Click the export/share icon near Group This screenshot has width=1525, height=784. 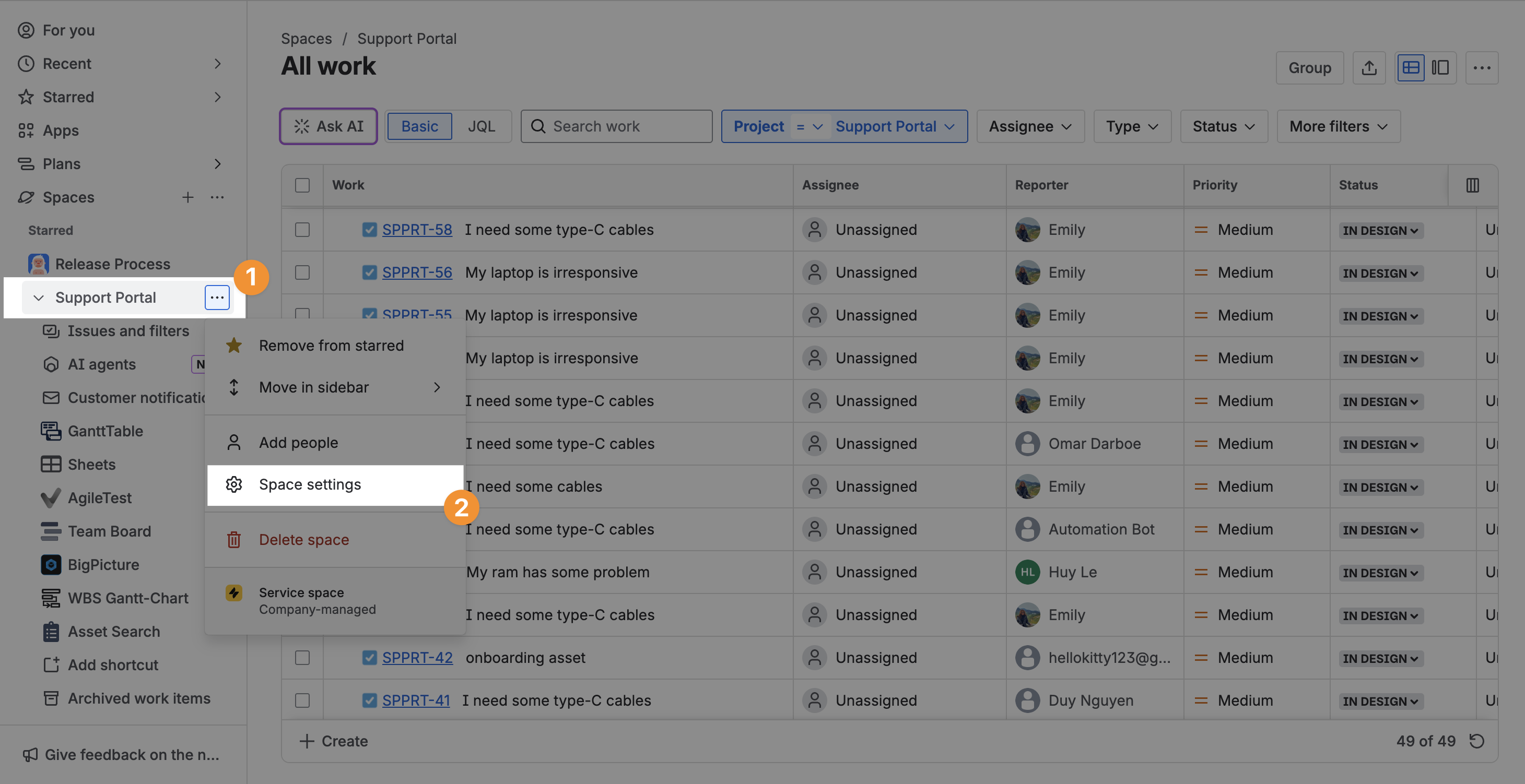(1368, 68)
